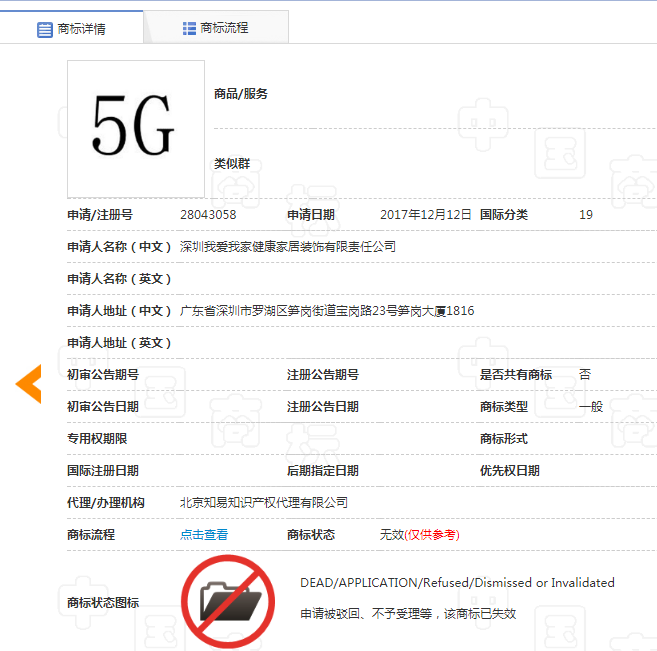Screen dimensions: 657x651
Task: Click the 专用权期限 label
Action: click(97, 439)
